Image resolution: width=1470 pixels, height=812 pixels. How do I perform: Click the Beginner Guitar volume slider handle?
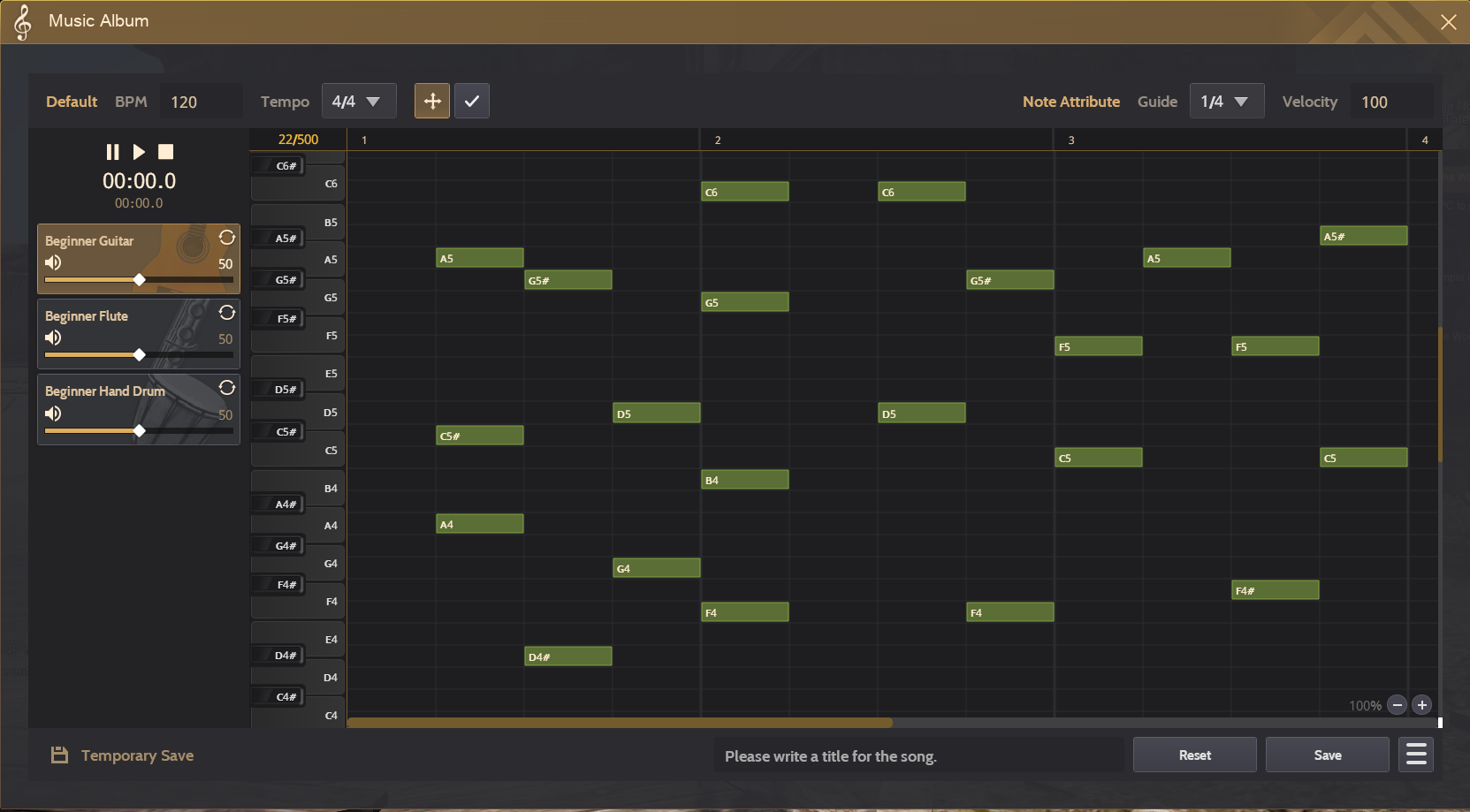coord(139,280)
